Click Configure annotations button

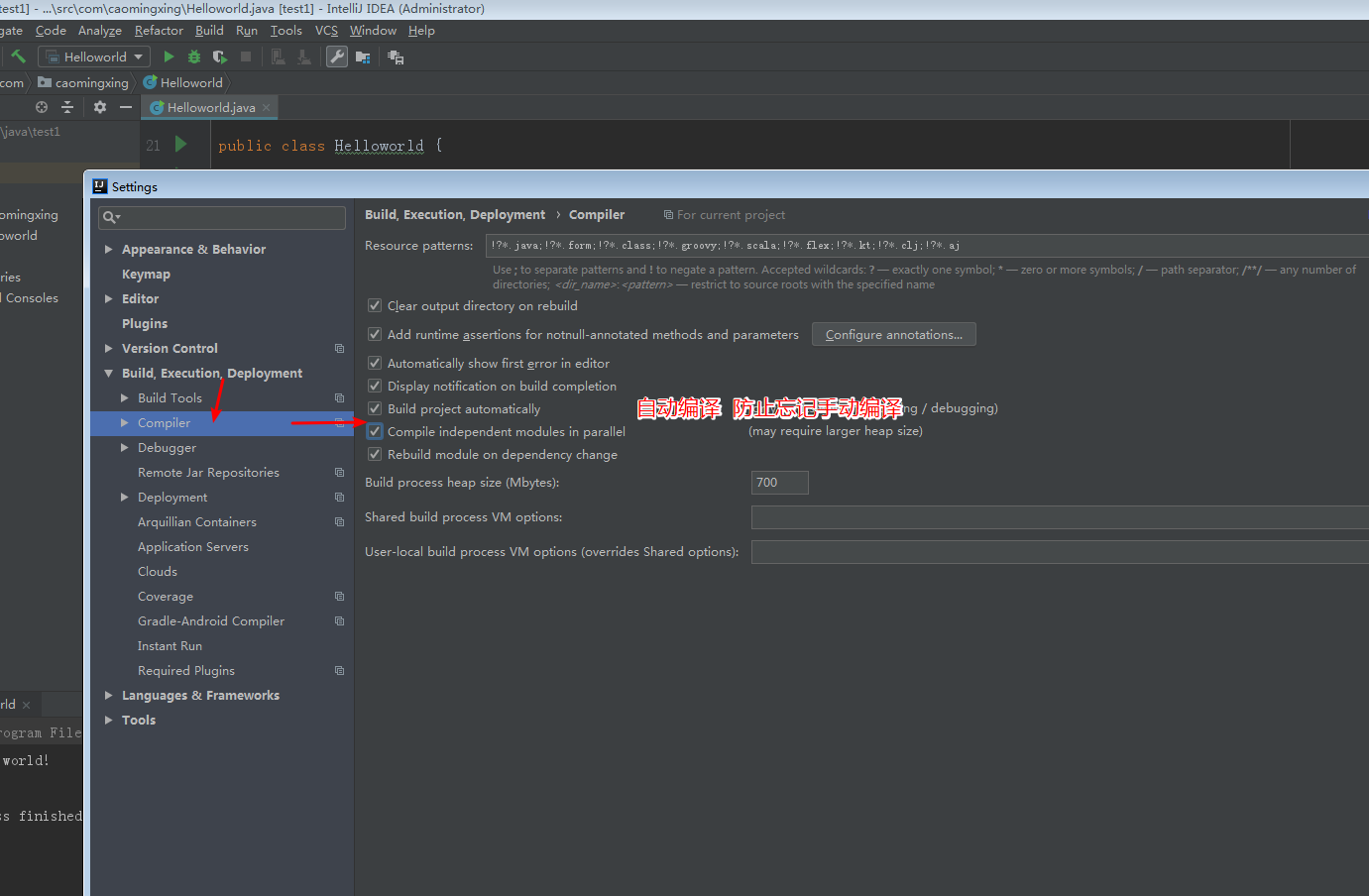(x=894, y=334)
